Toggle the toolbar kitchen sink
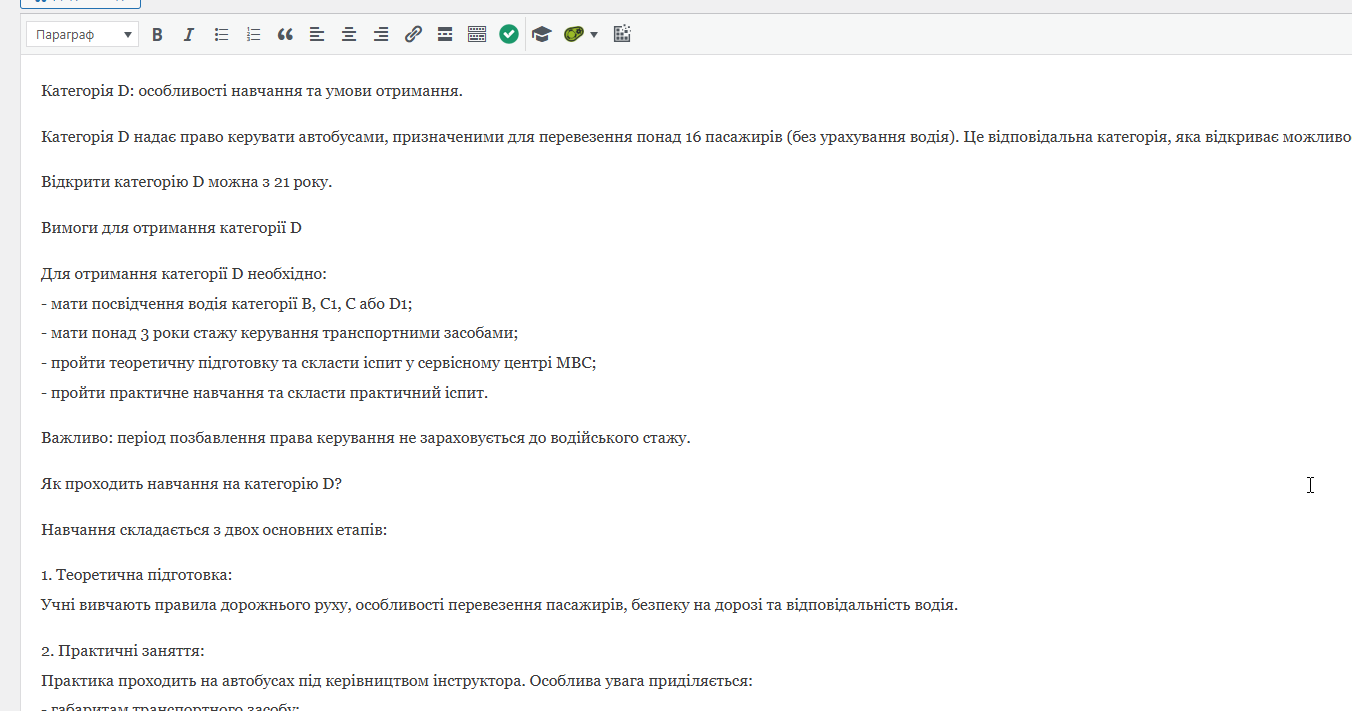Screen dimensions: 1352x711 pyautogui.click(x=477, y=35)
